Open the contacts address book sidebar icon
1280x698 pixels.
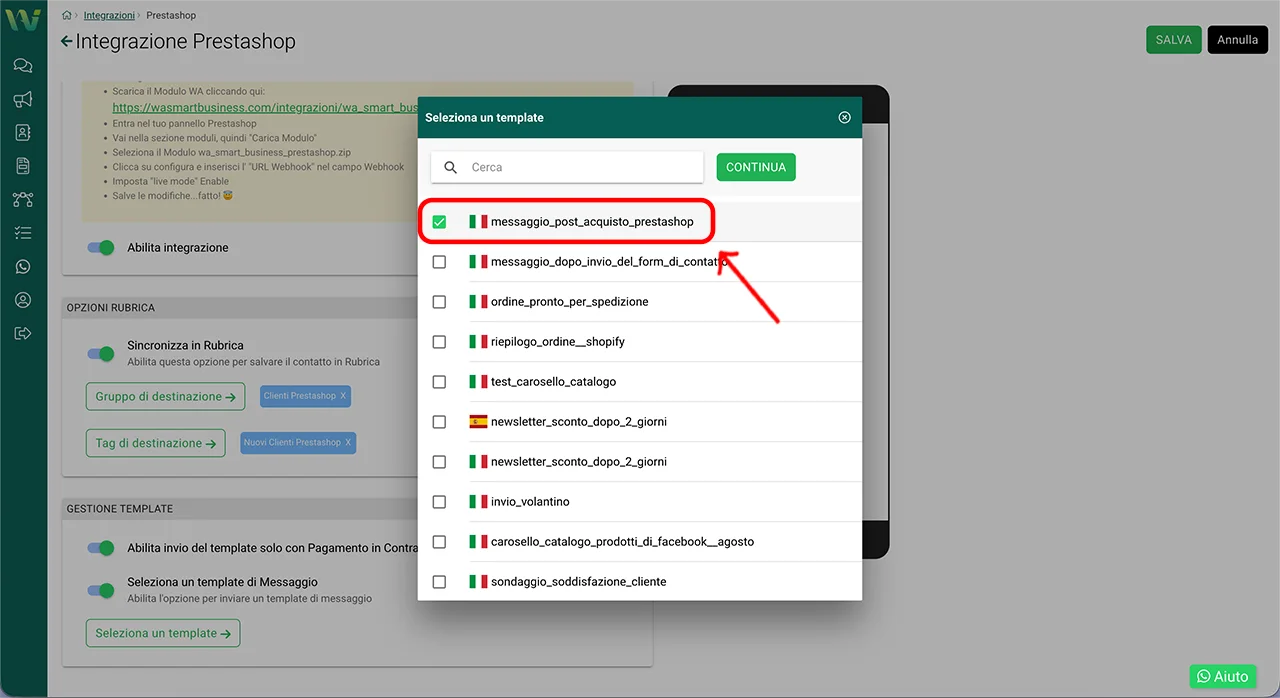click(23, 132)
